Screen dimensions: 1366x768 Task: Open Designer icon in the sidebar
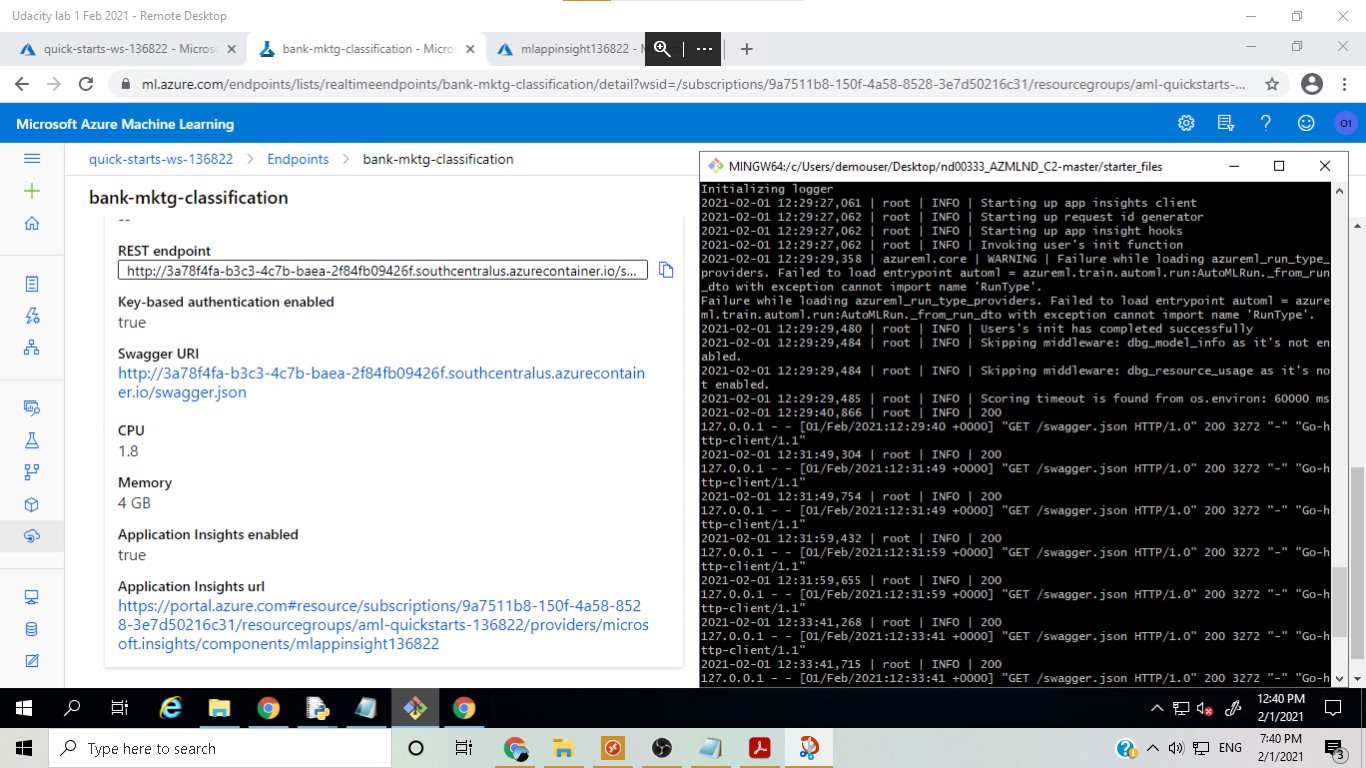(32, 347)
